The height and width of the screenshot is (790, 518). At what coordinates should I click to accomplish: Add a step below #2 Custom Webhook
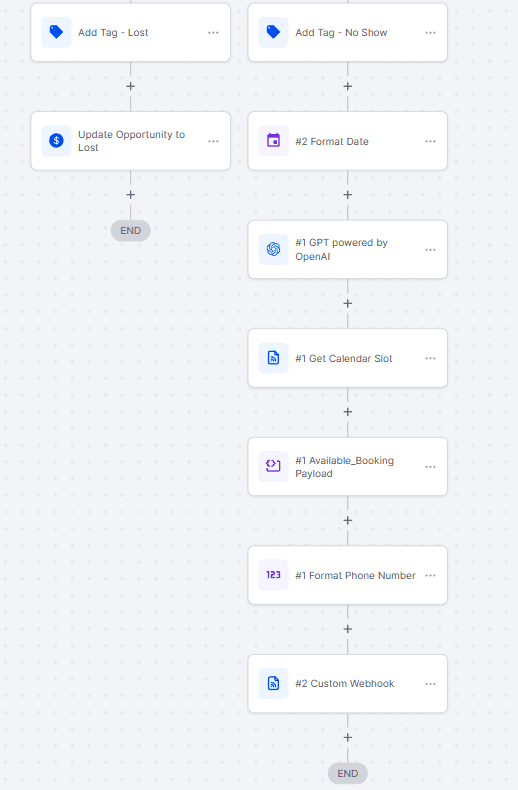pos(348,738)
